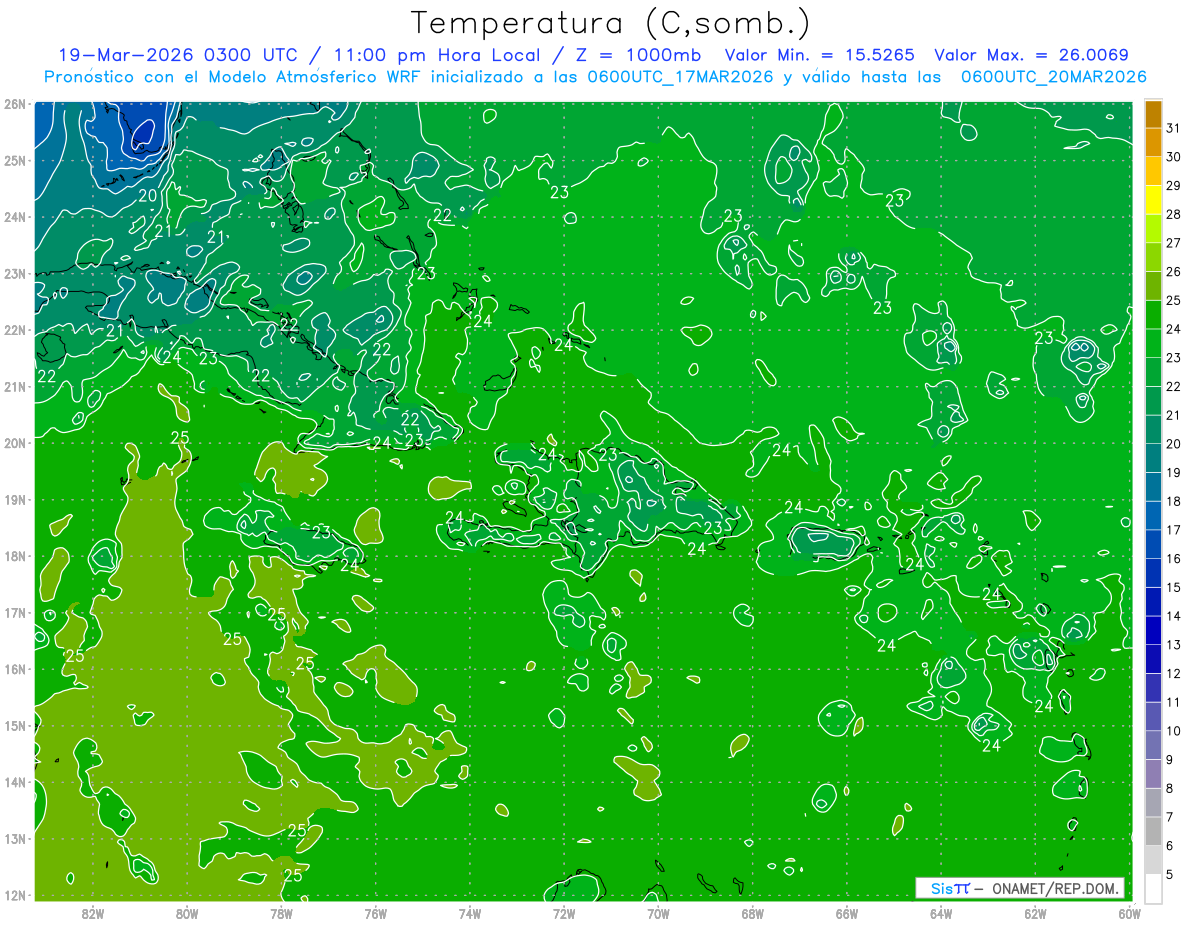
Task: Click the '76W' longitude axis label
Action: [x=375, y=912]
